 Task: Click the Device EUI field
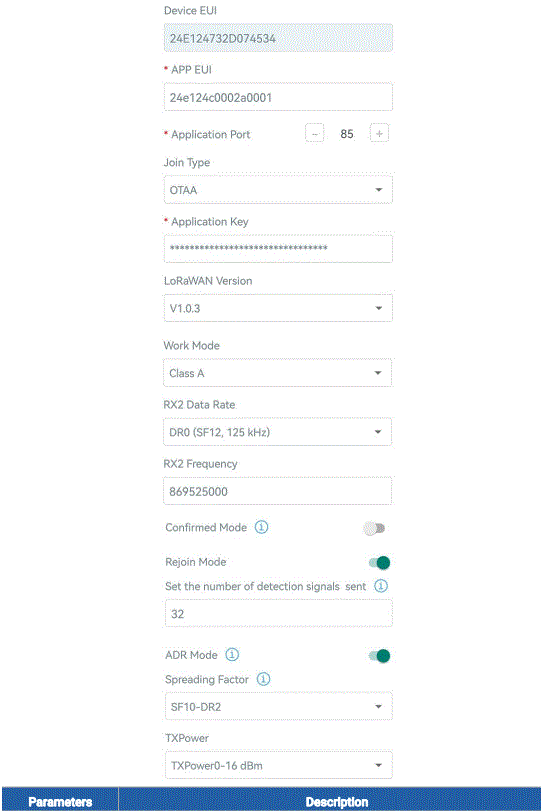[278, 38]
